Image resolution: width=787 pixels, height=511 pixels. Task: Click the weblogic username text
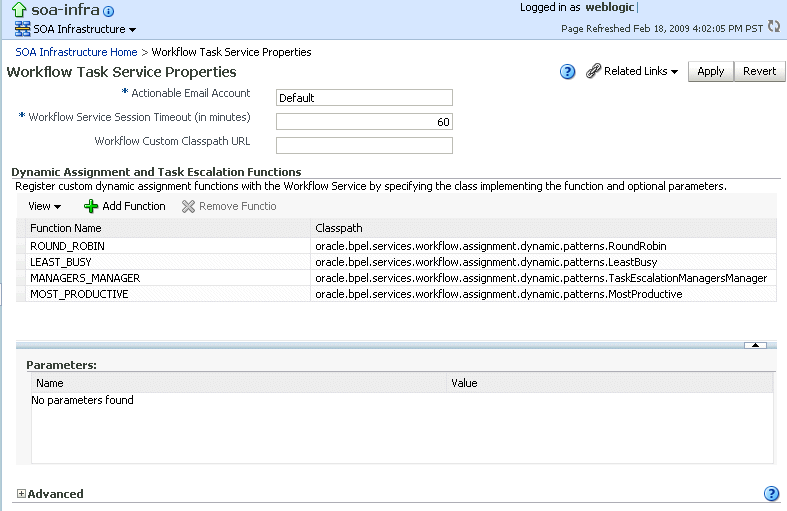pos(610,7)
